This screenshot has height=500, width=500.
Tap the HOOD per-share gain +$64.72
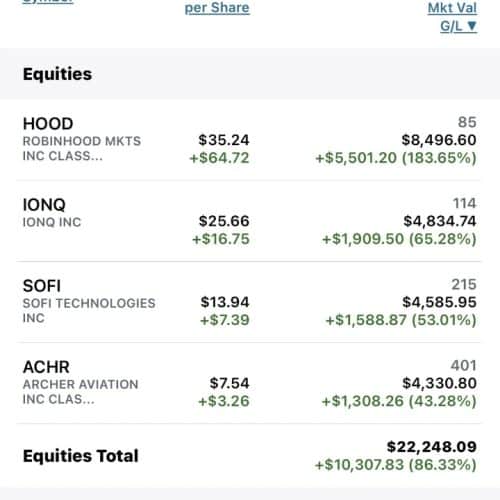click(219, 158)
